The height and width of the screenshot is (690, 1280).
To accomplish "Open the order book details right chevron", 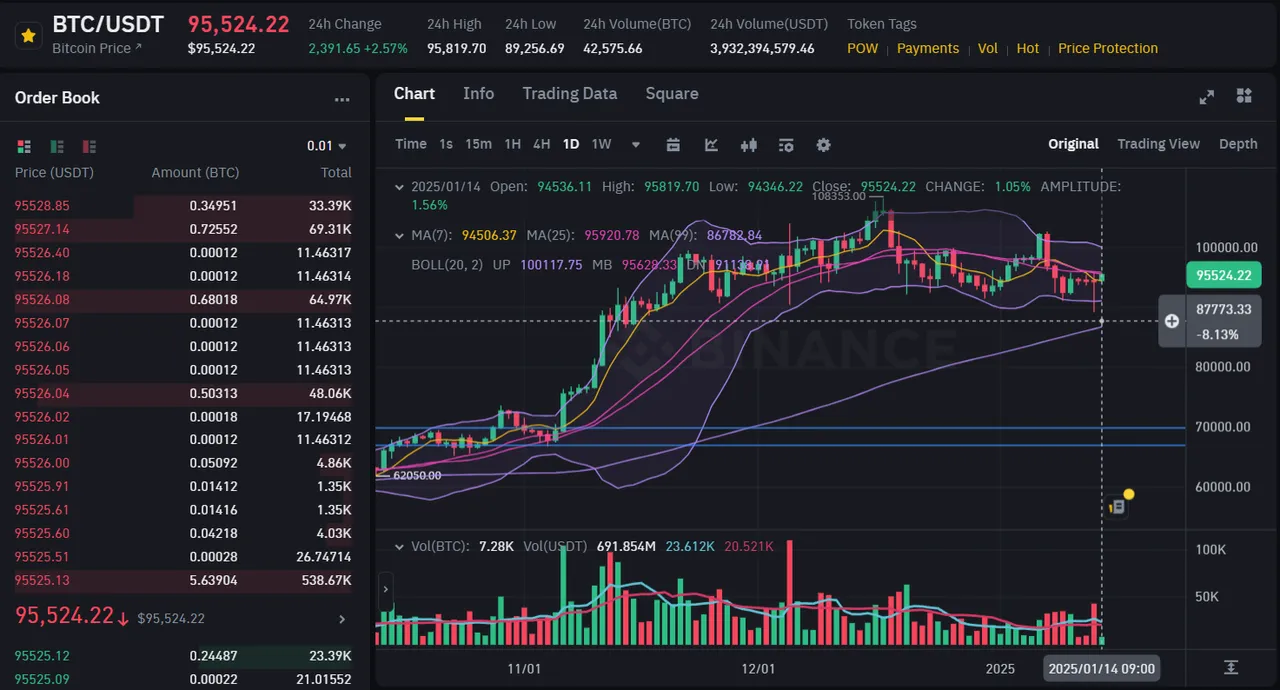I will pyautogui.click(x=342, y=619).
